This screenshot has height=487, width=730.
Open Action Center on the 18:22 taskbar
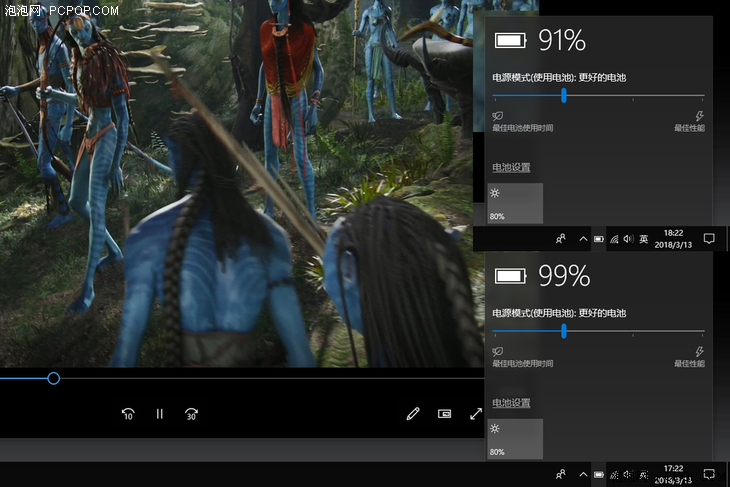point(709,239)
